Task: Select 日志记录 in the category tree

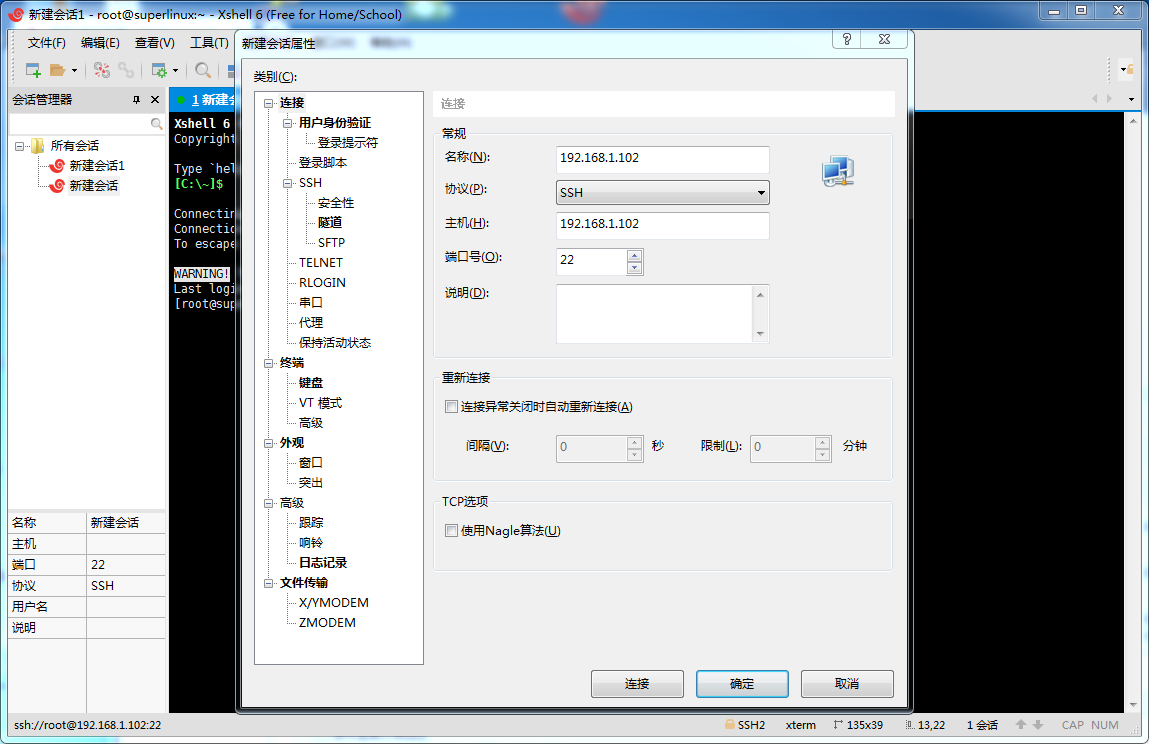Action: [x=322, y=562]
